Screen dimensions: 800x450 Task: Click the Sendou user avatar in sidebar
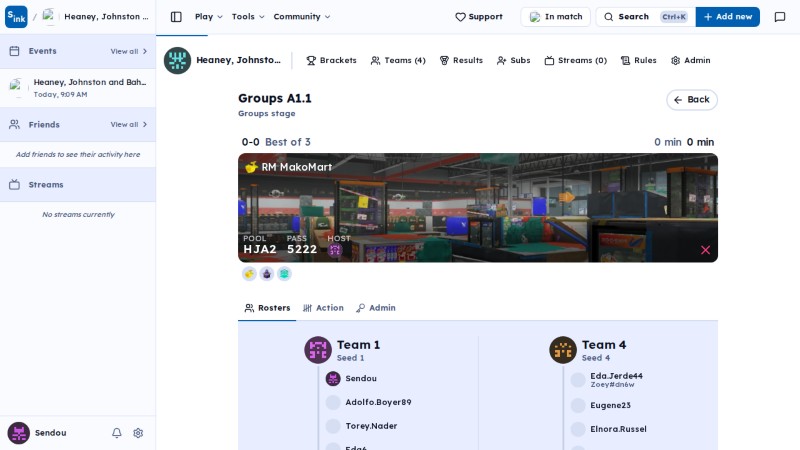pyautogui.click(x=18, y=433)
